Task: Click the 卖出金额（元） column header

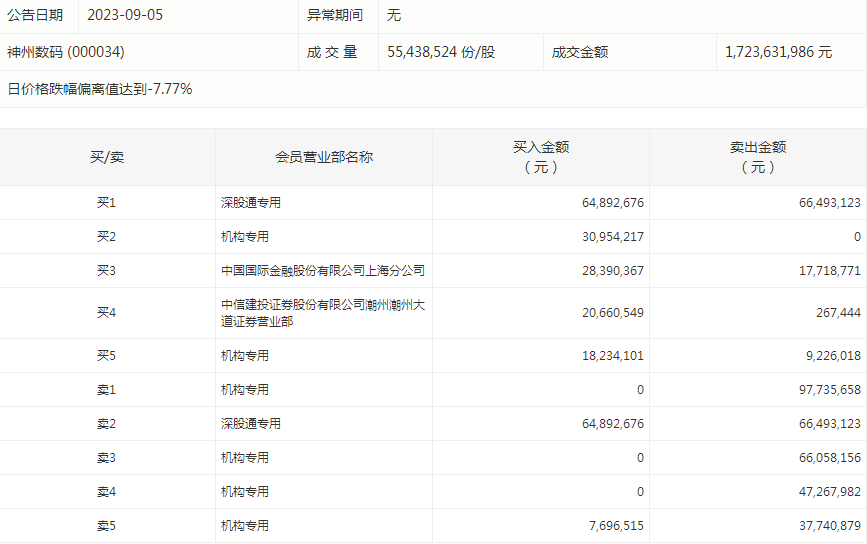Action: tap(758, 157)
